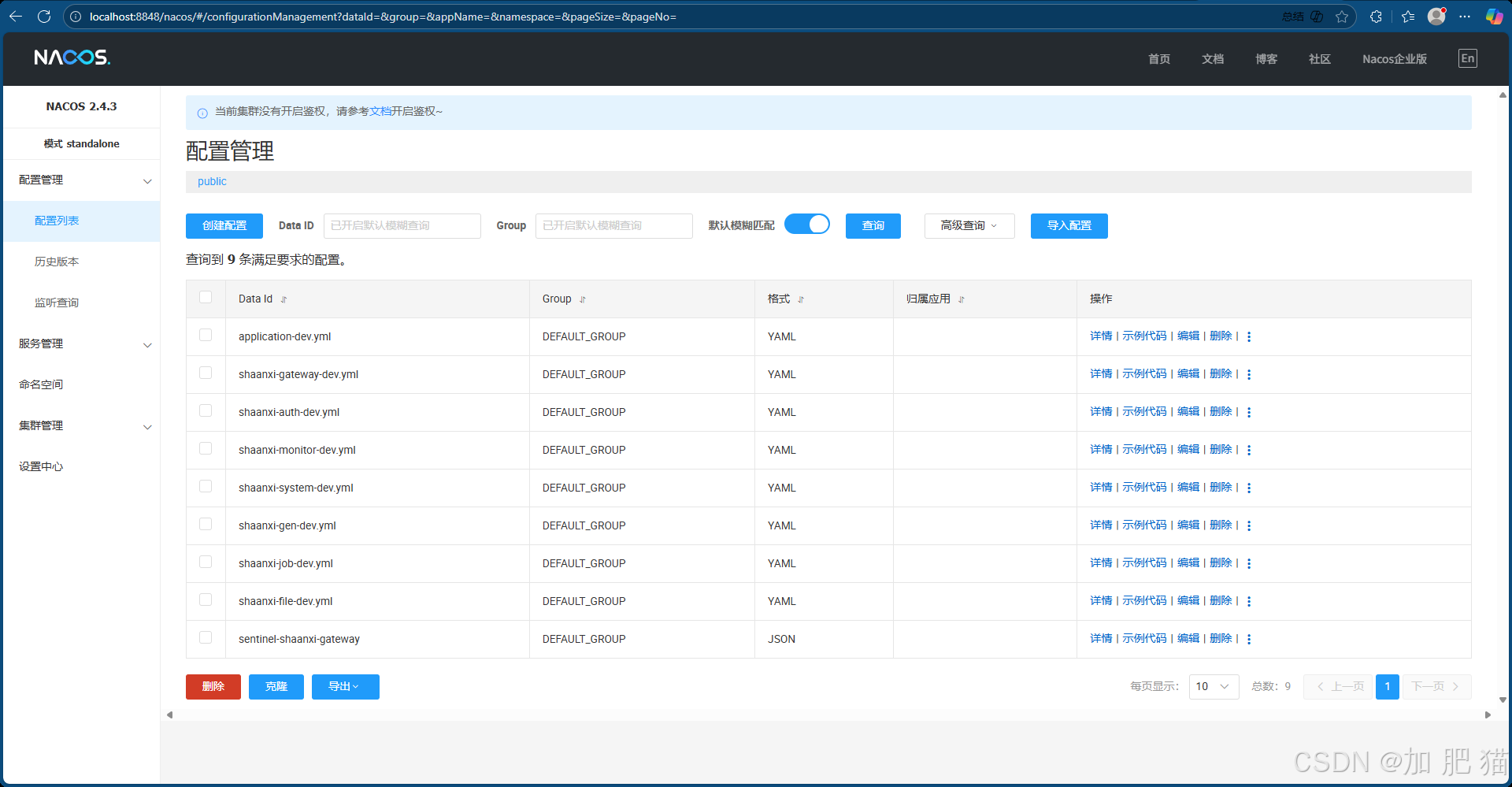The width and height of the screenshot is (1512, 787).
Task: Click 编辑 for application-dev.yml
Action: [1188, 336]
